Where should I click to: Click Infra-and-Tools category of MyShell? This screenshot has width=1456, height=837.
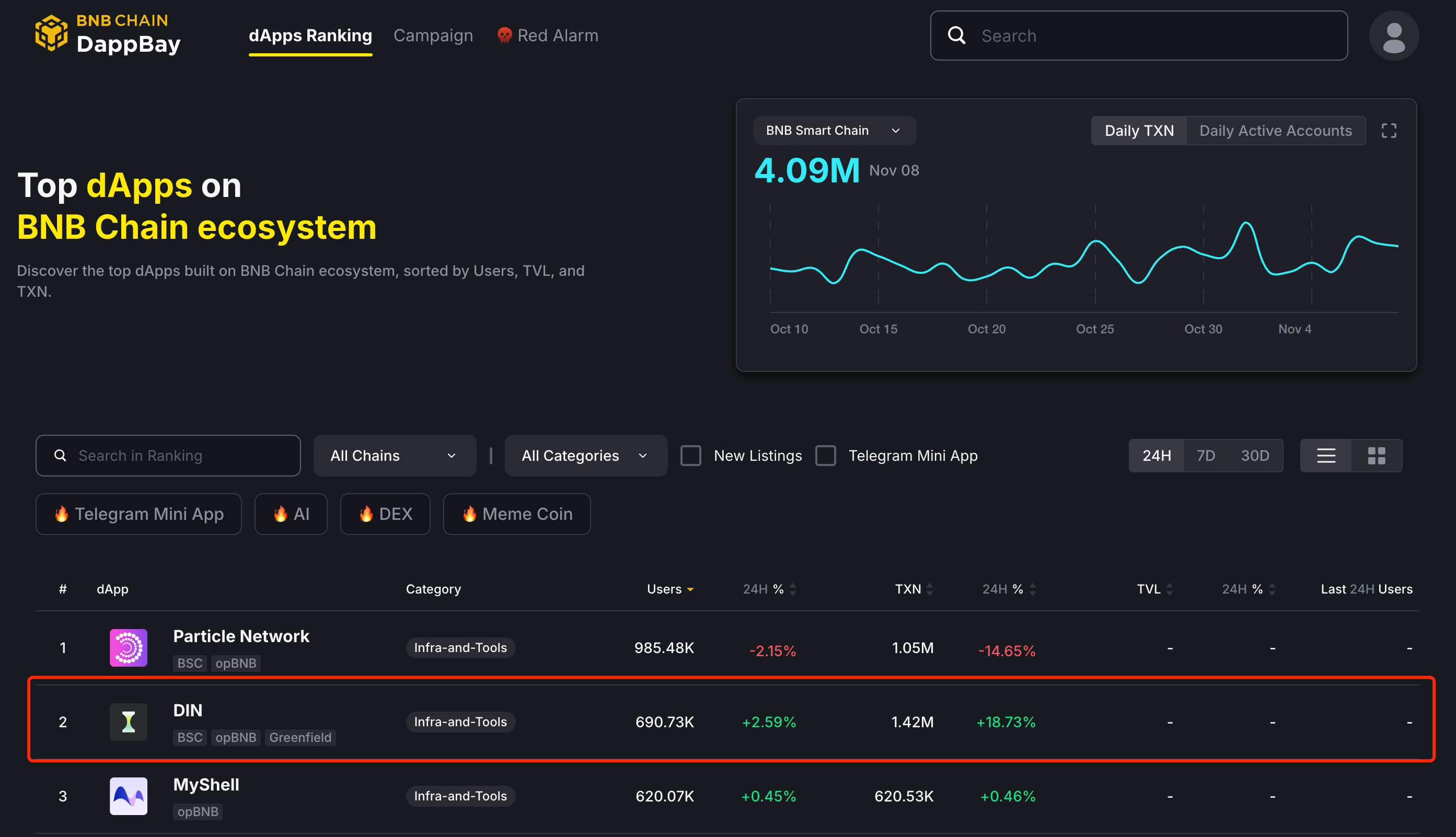460,796
